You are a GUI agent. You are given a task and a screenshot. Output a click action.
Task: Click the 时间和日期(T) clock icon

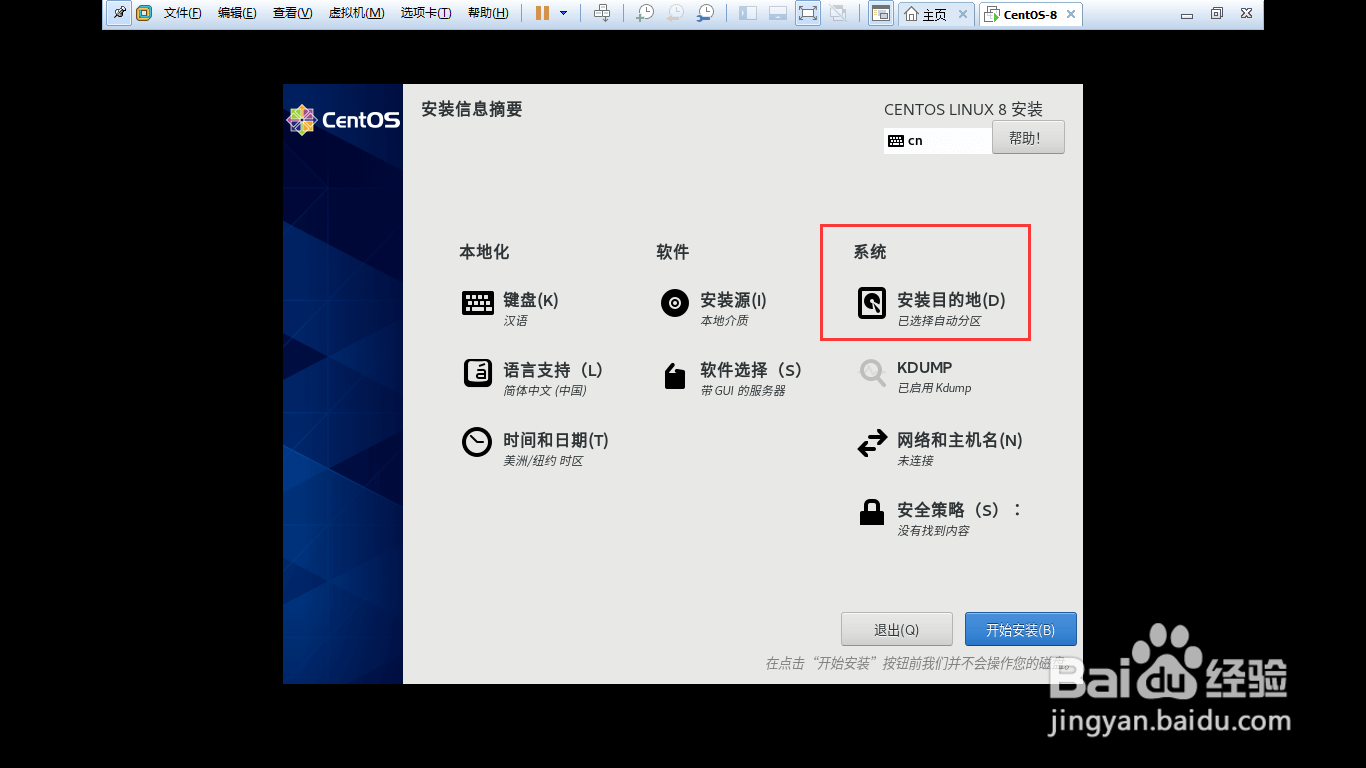point(477,442)
